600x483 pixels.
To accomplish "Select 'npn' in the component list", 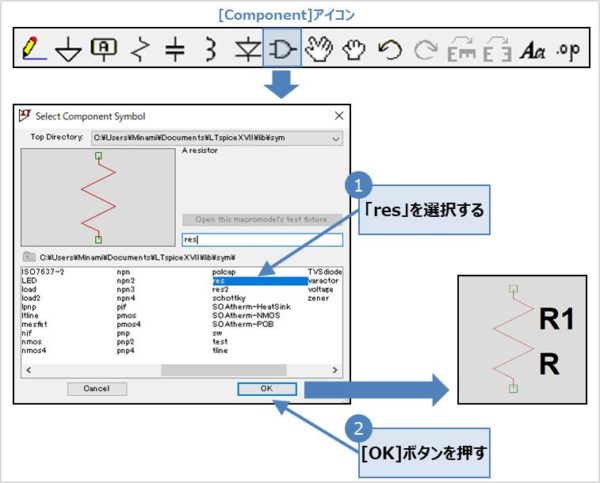I will coord(123,272).
